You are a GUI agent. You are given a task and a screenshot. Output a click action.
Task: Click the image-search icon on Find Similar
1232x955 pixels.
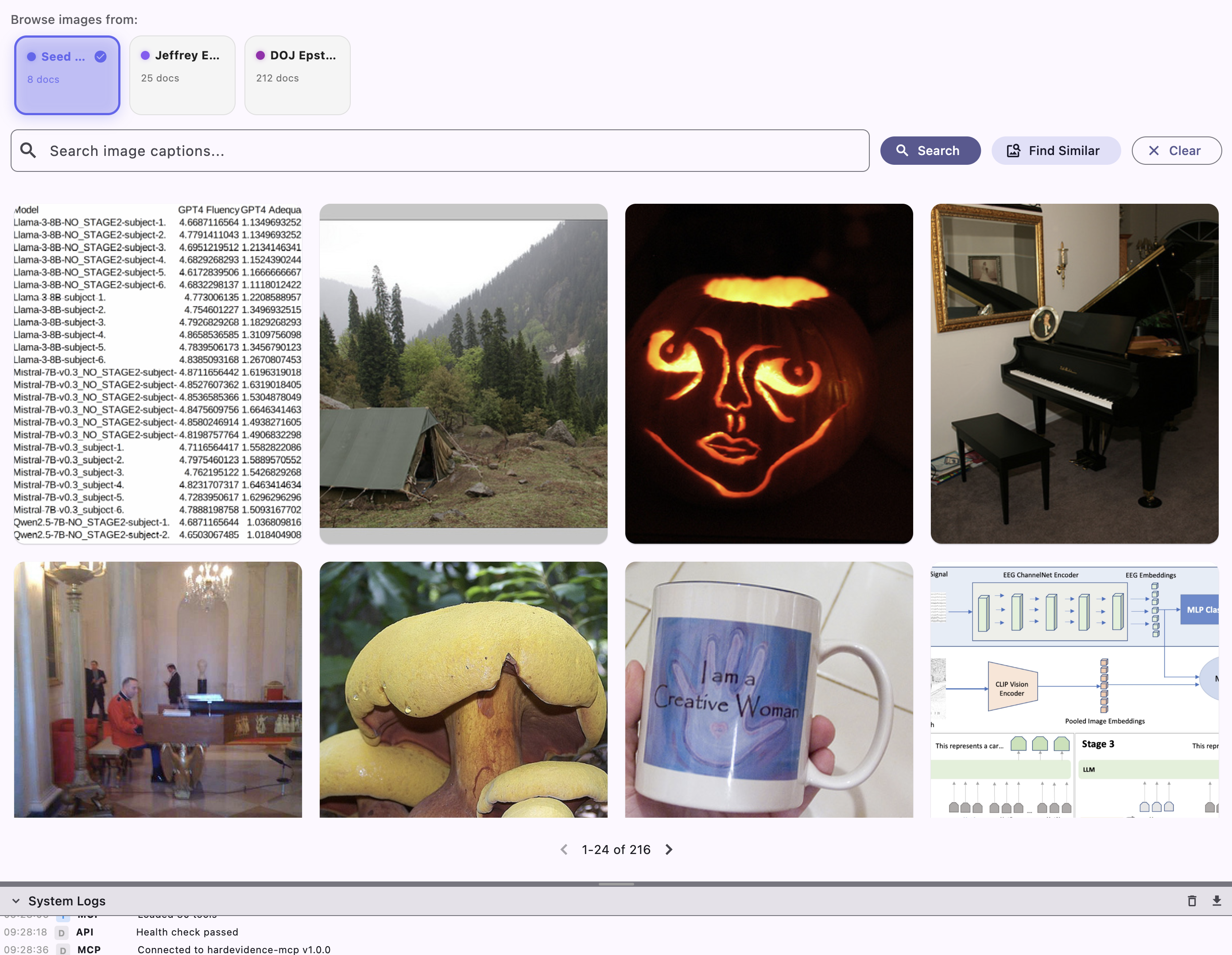[1013, 151]
